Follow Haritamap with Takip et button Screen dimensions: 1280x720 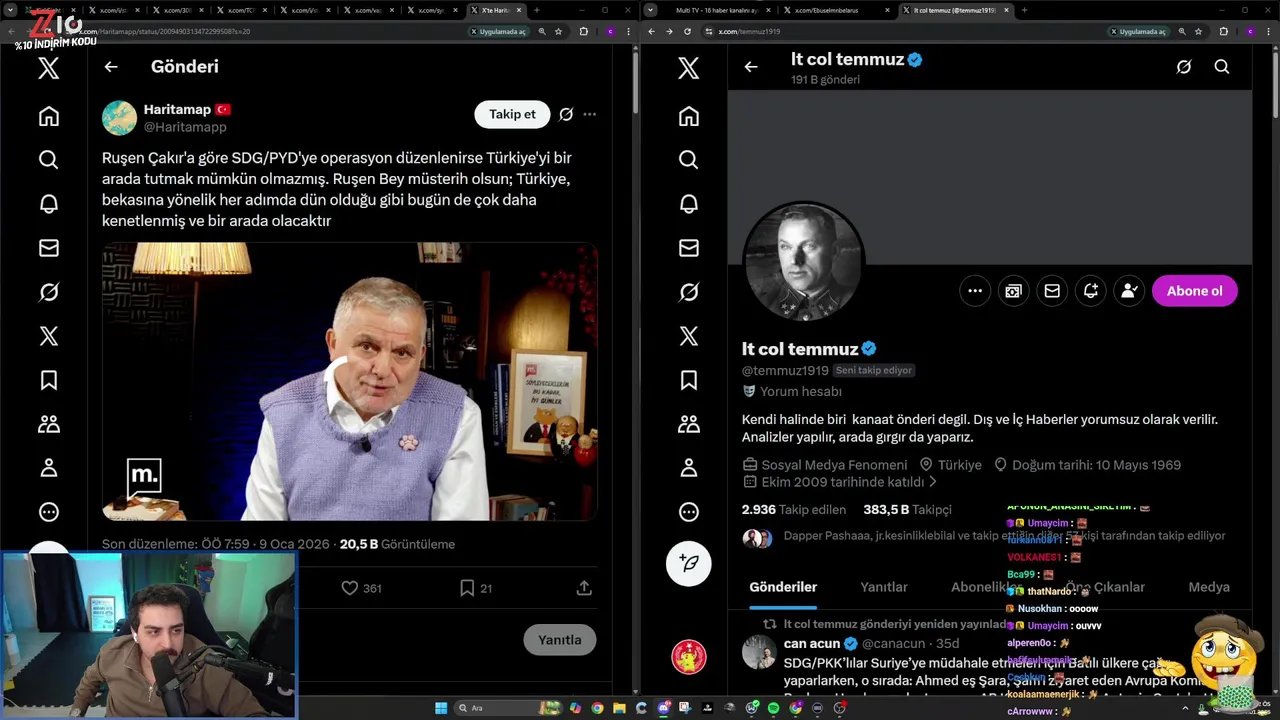coord(512,114)
